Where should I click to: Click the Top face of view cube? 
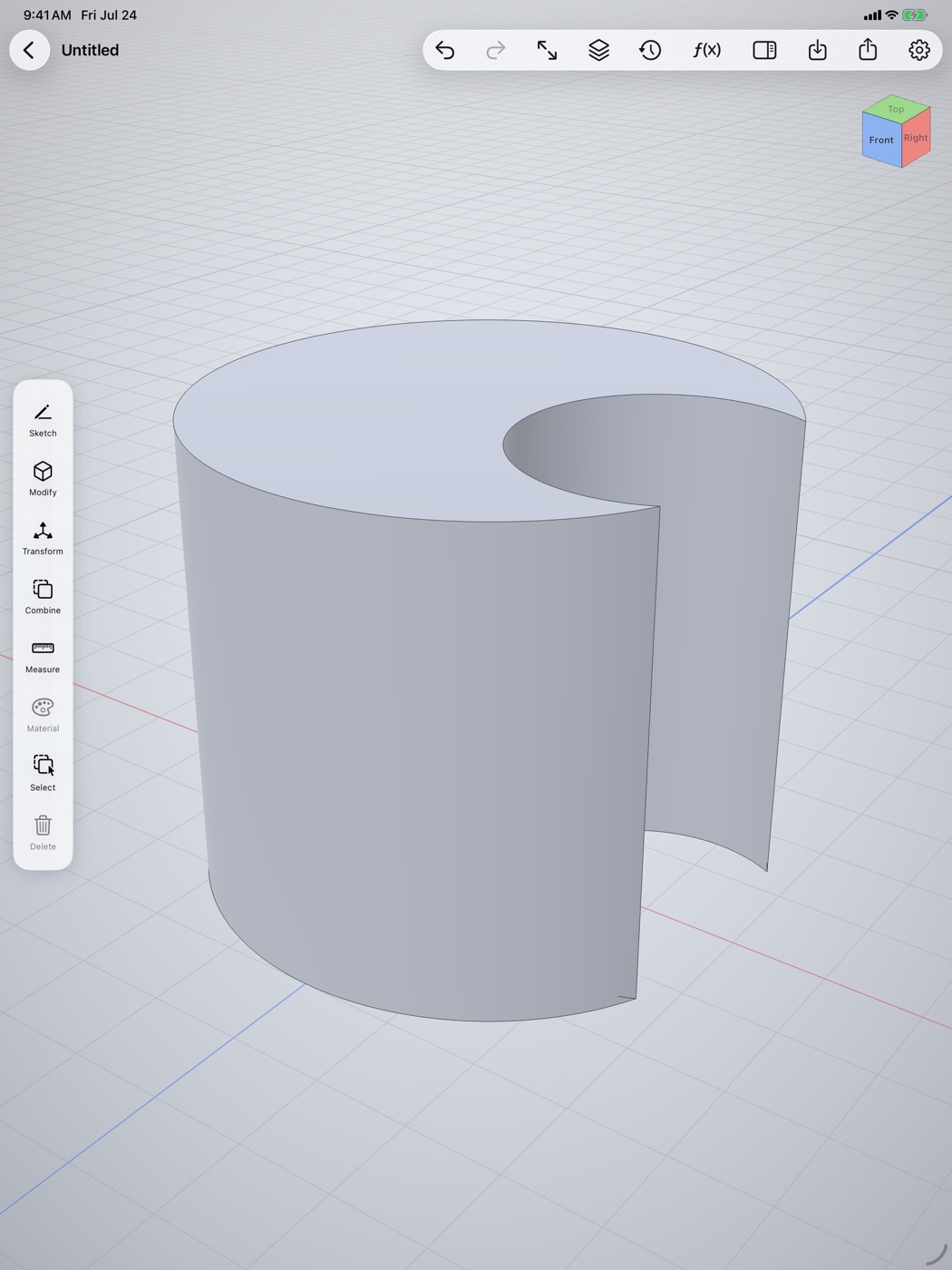click(896, 109)
